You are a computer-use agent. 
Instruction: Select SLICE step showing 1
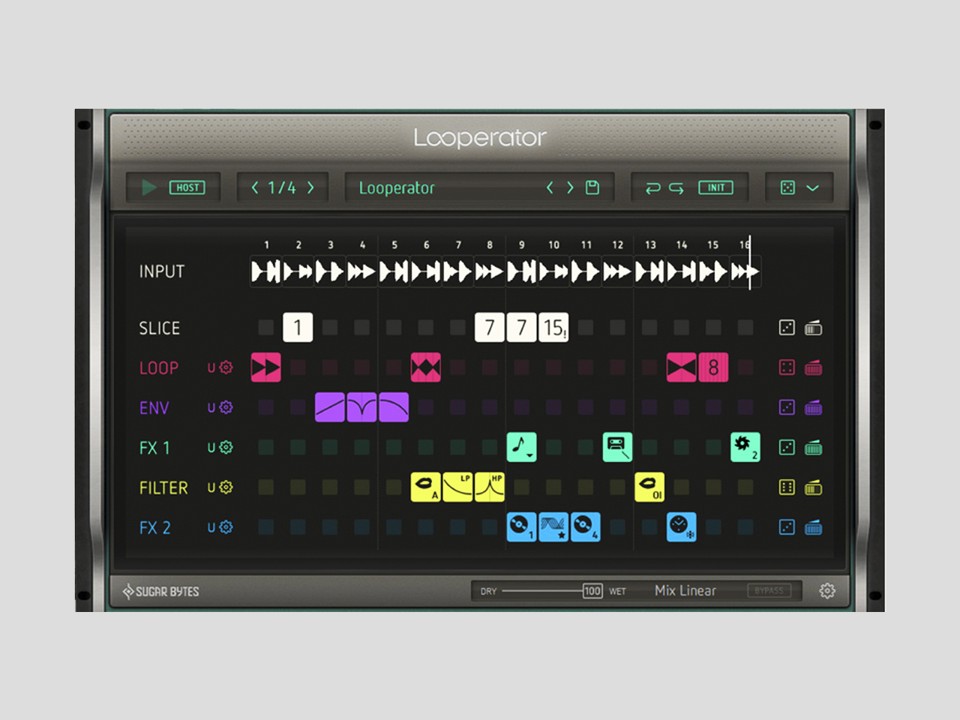tap(298, 328)
